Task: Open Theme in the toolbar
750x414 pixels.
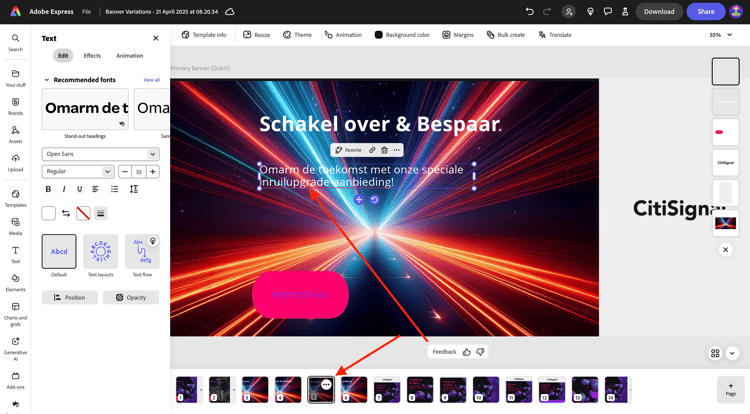Action: coord(297,35)
